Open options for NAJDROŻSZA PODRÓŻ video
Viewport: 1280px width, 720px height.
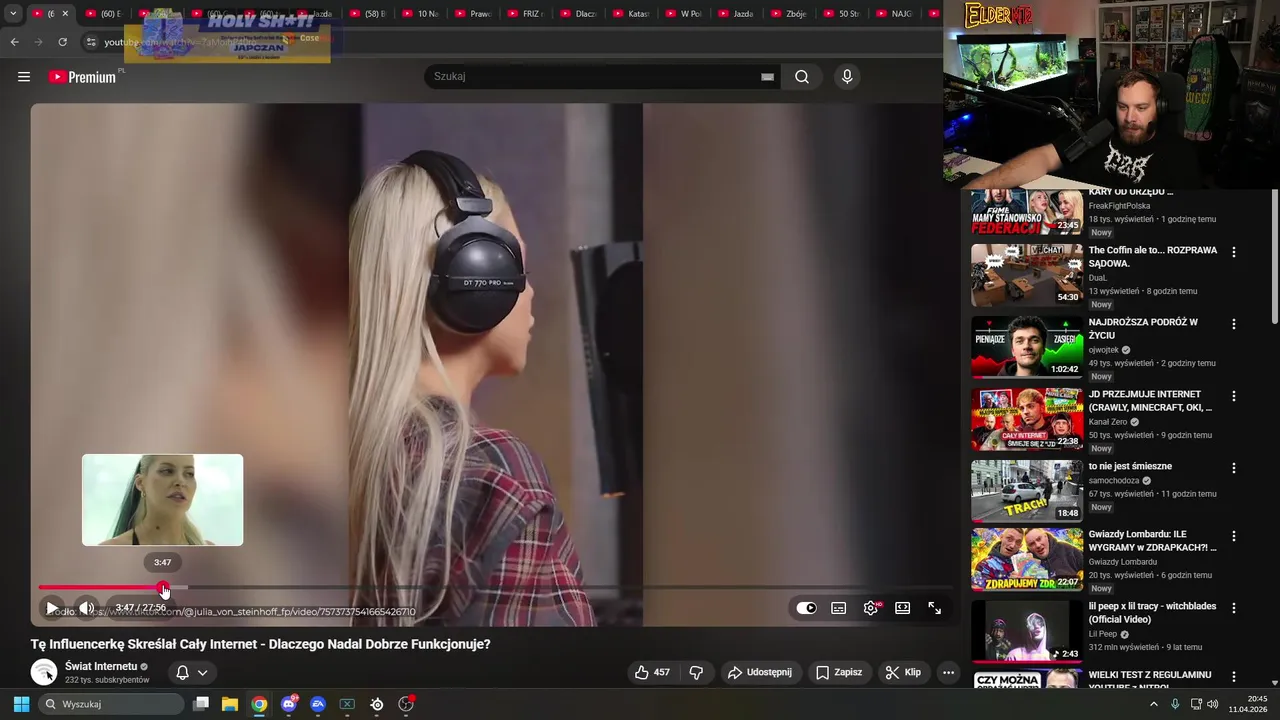pyautogui.click(x=1233, y=325)
